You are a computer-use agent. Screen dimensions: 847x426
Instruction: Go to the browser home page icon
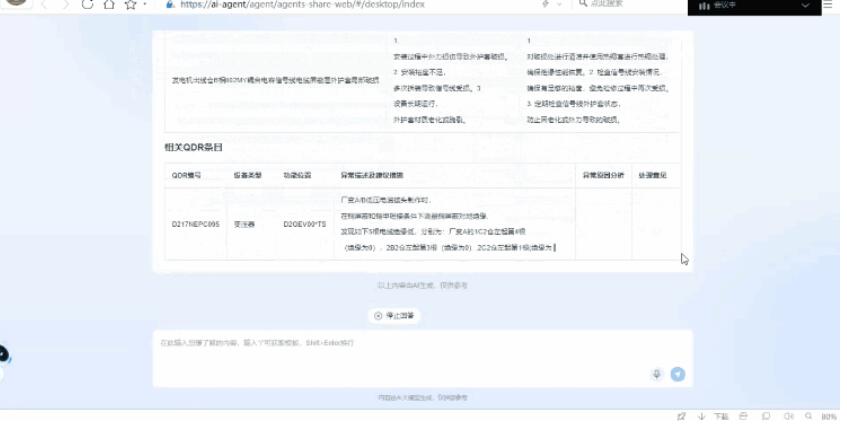tap(108, 5)
